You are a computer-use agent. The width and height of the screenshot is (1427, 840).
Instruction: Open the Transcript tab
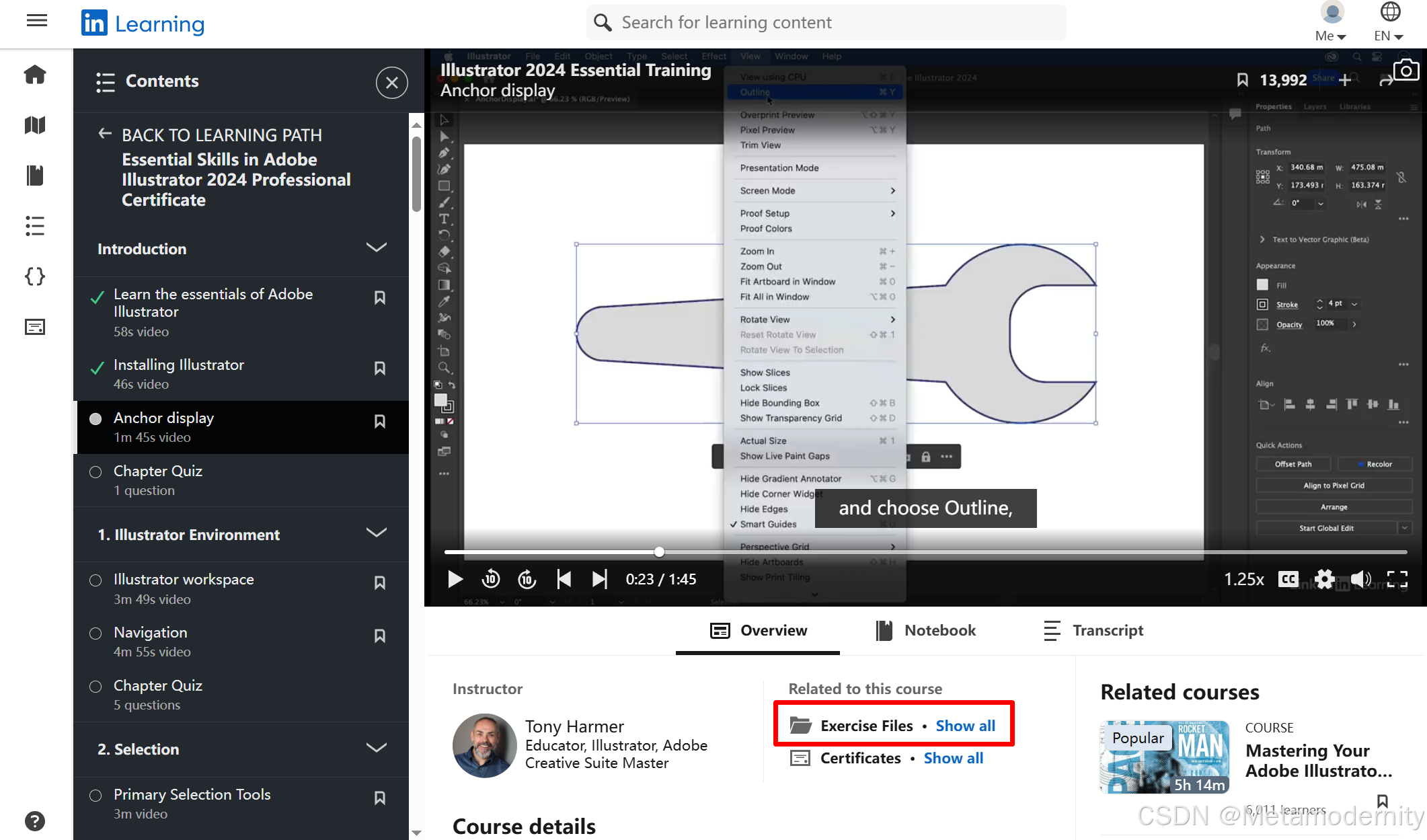[1093, 630]
